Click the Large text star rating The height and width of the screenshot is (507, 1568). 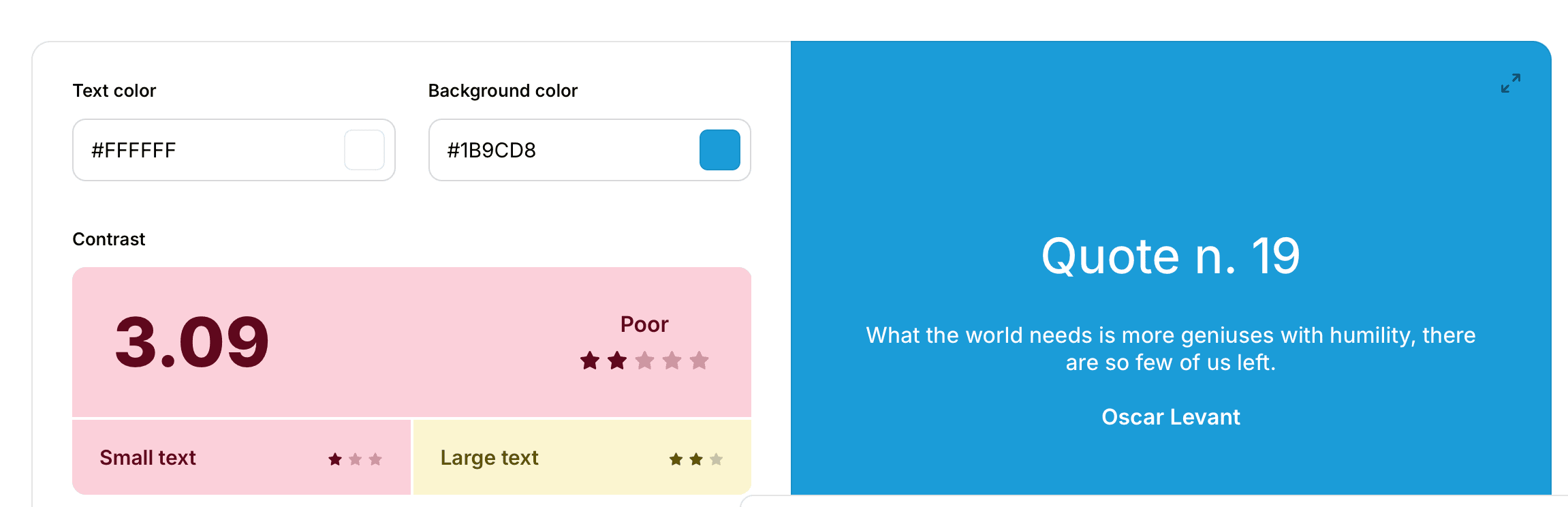point(695,459)
